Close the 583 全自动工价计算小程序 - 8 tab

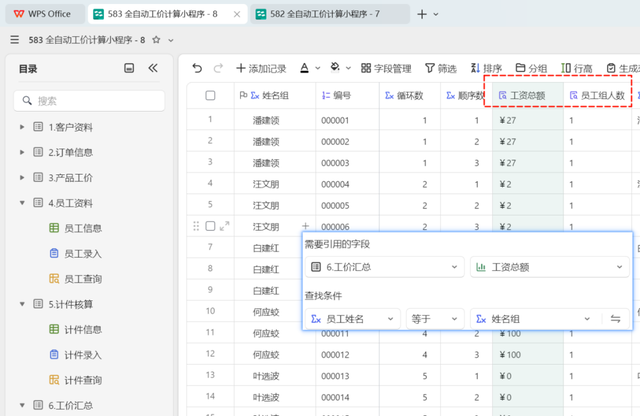click(x=237, y=14)
